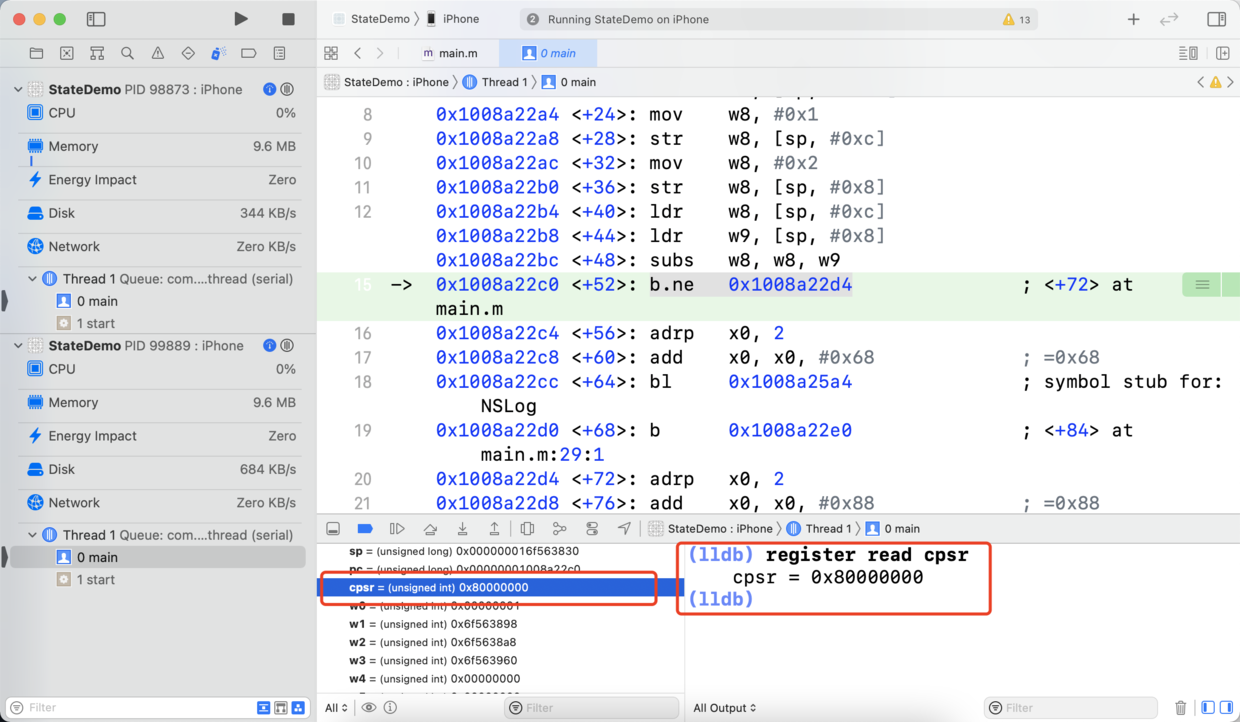Image resolution: width=1240 pixels, height=722 pixels.
Task: Click the info button for PID 98873
Action: [x=269, y=89]
